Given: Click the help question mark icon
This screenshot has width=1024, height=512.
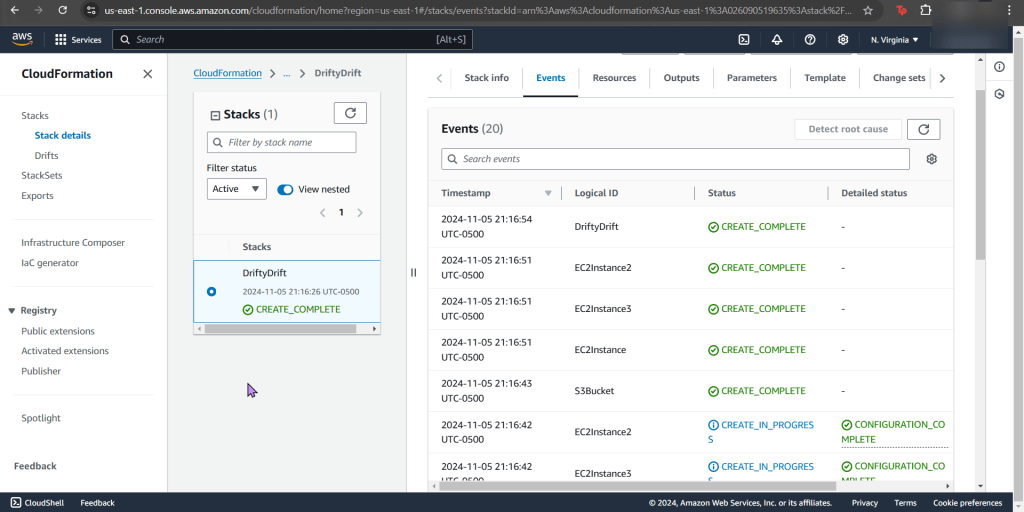Looking at the screenshot, I should pyautogui.click(x=810, y=39).
